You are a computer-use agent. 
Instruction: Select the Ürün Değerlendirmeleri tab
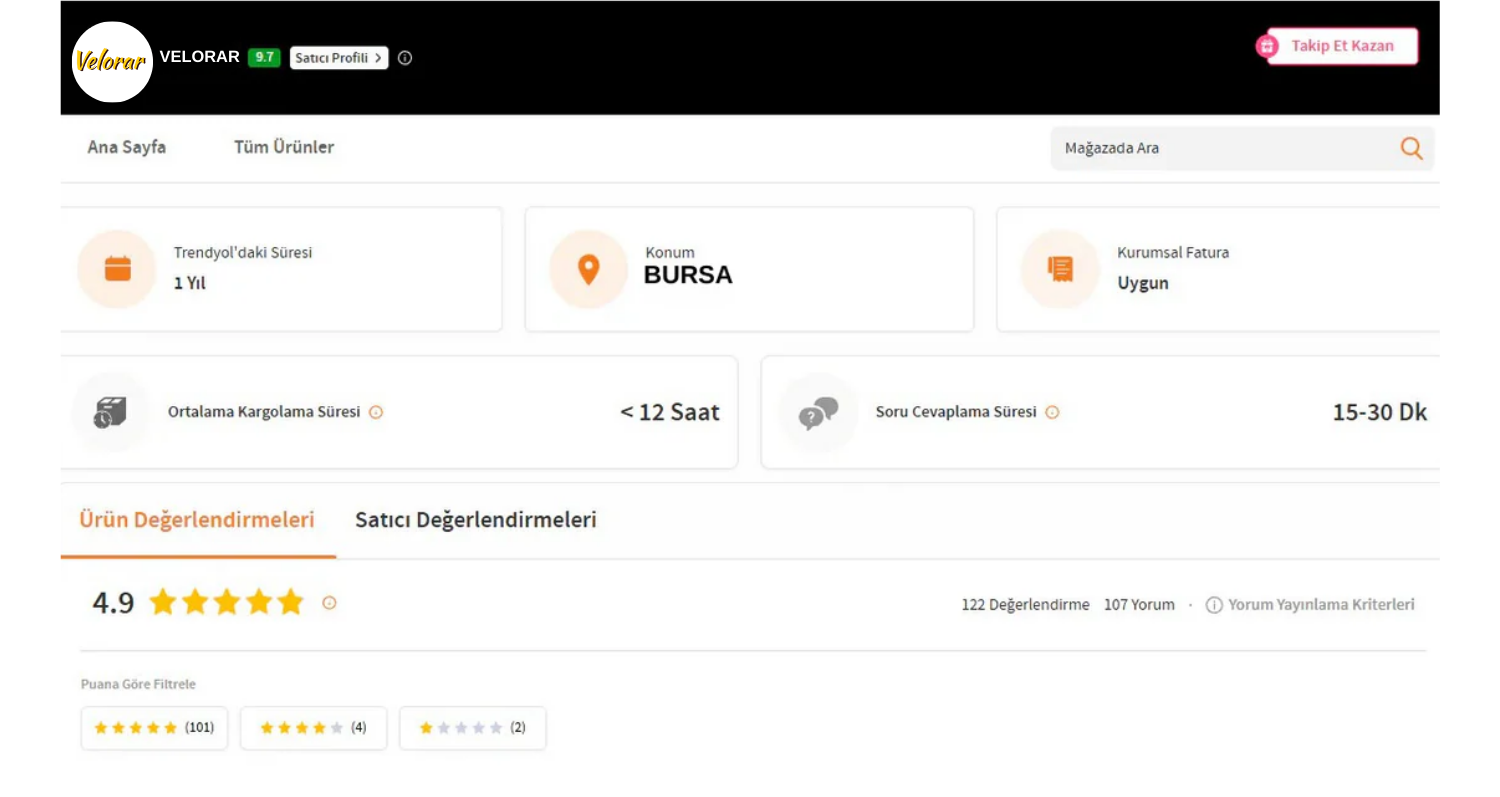[197, 520]
